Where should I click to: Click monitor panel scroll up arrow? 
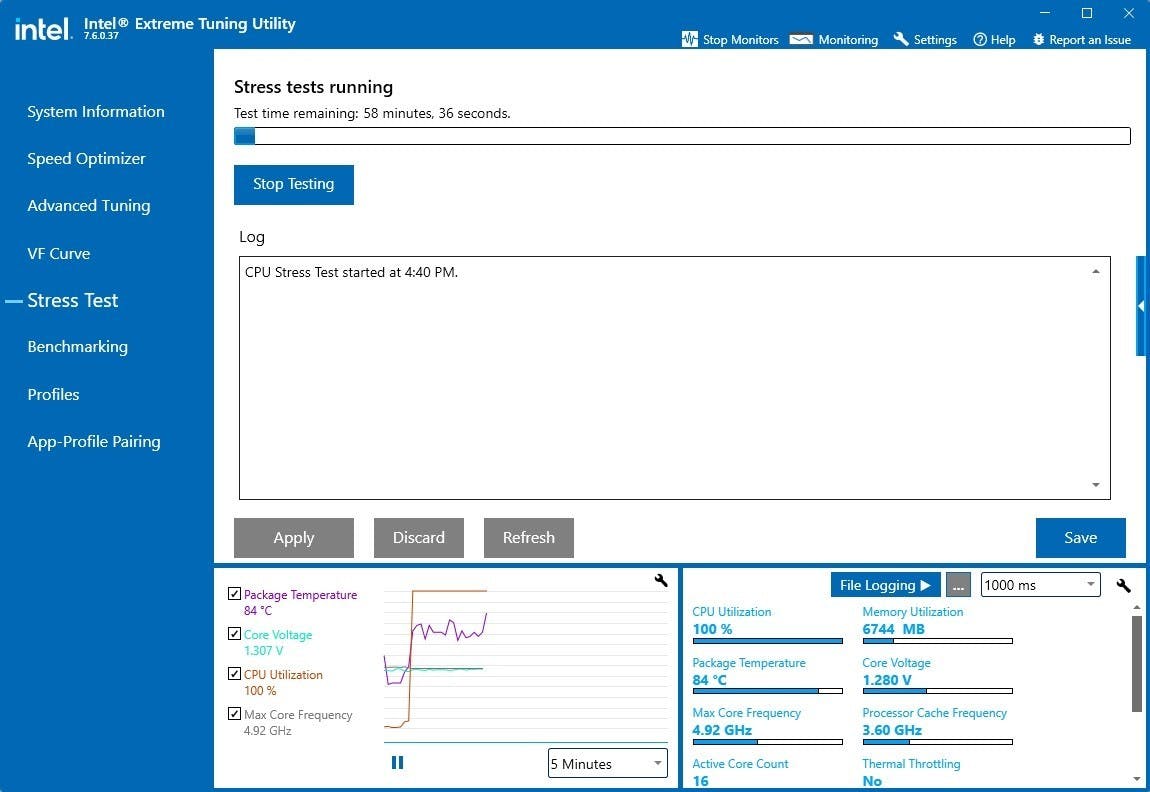coord(1137,608)
